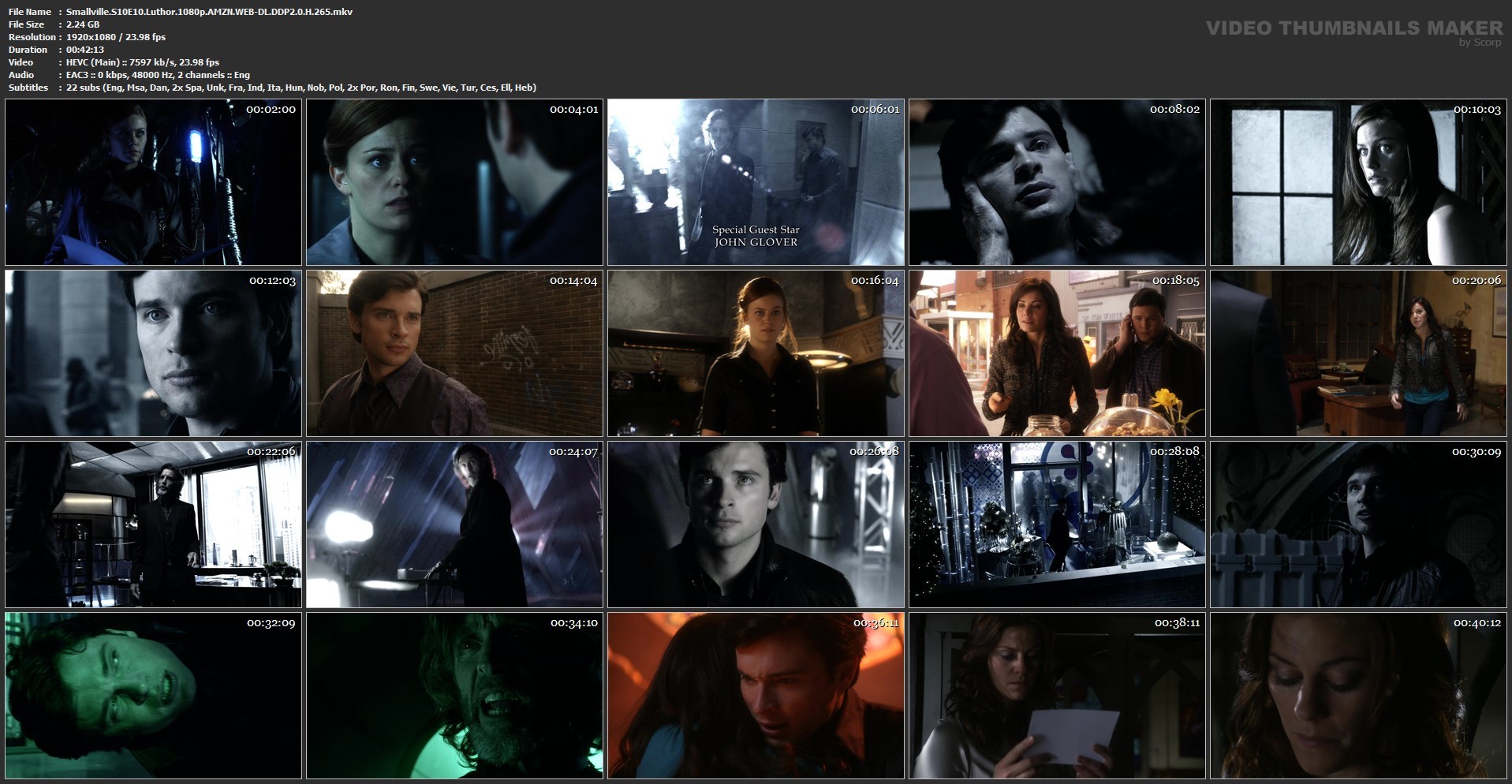Select the thumbnail stamped 00:18:05

point(1057,353)
